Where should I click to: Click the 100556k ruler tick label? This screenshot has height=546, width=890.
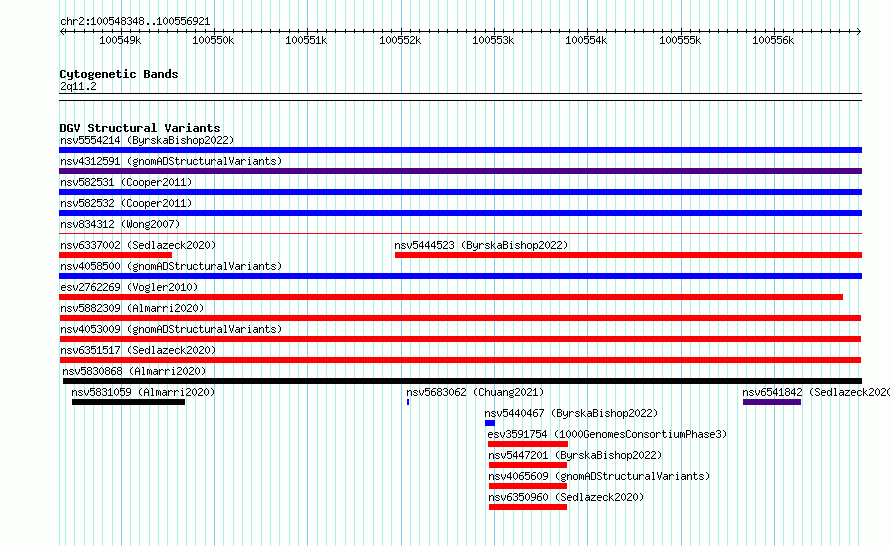[773, 40]
